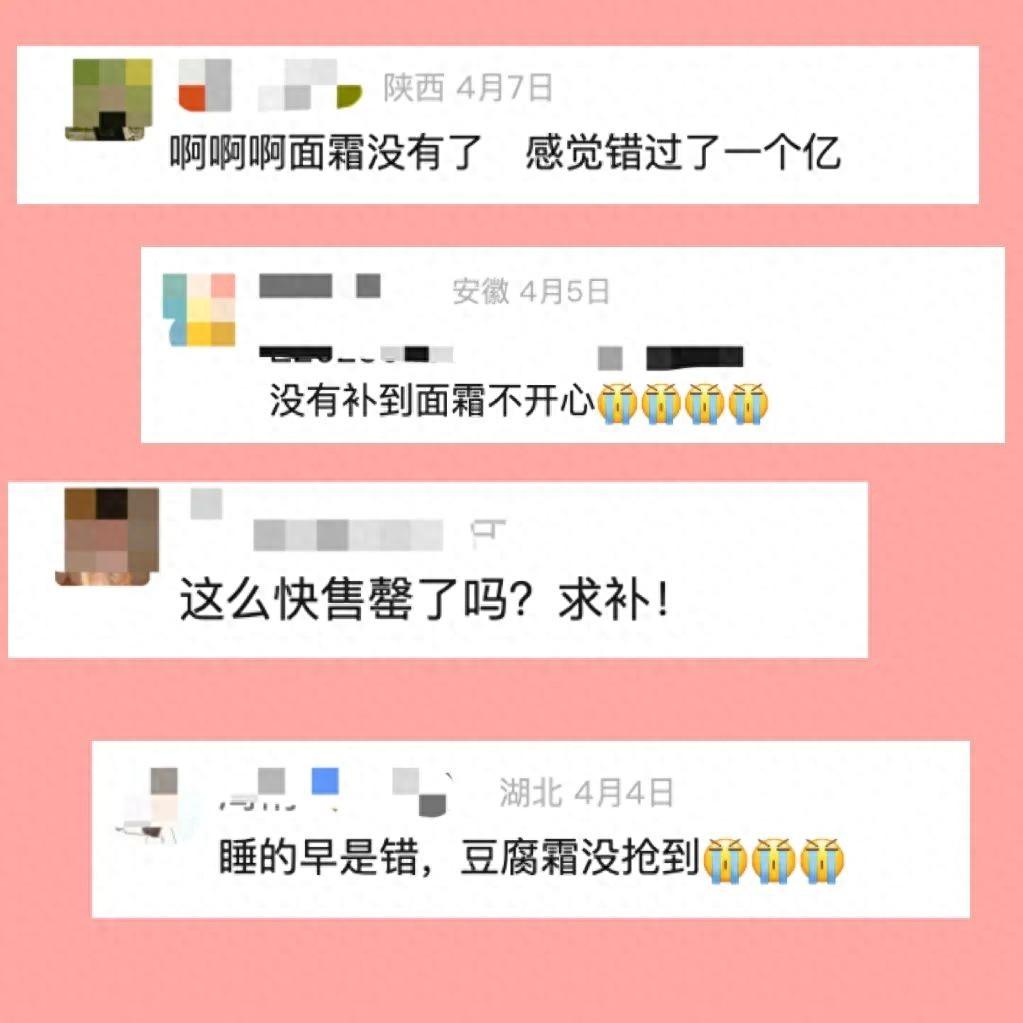Select the 安徽 4月5日 timestamp
Image resolution: width=1023 pixels, height=1023 pixels.
[x=531, y=291]
